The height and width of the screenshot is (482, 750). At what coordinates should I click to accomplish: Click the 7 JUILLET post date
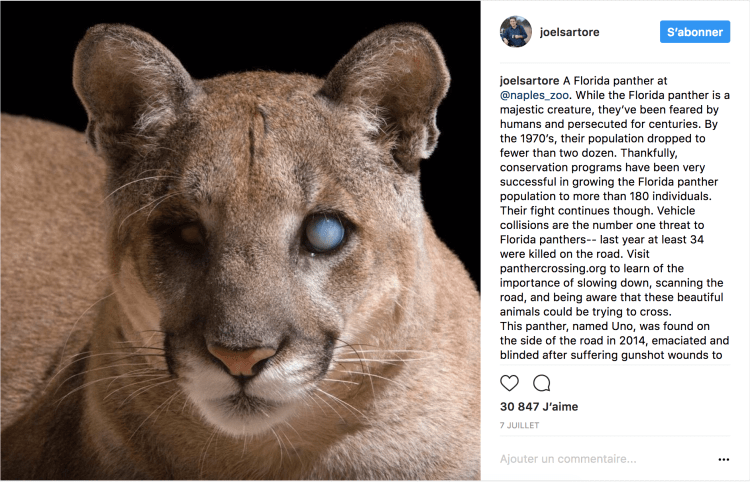click(520, 425)
